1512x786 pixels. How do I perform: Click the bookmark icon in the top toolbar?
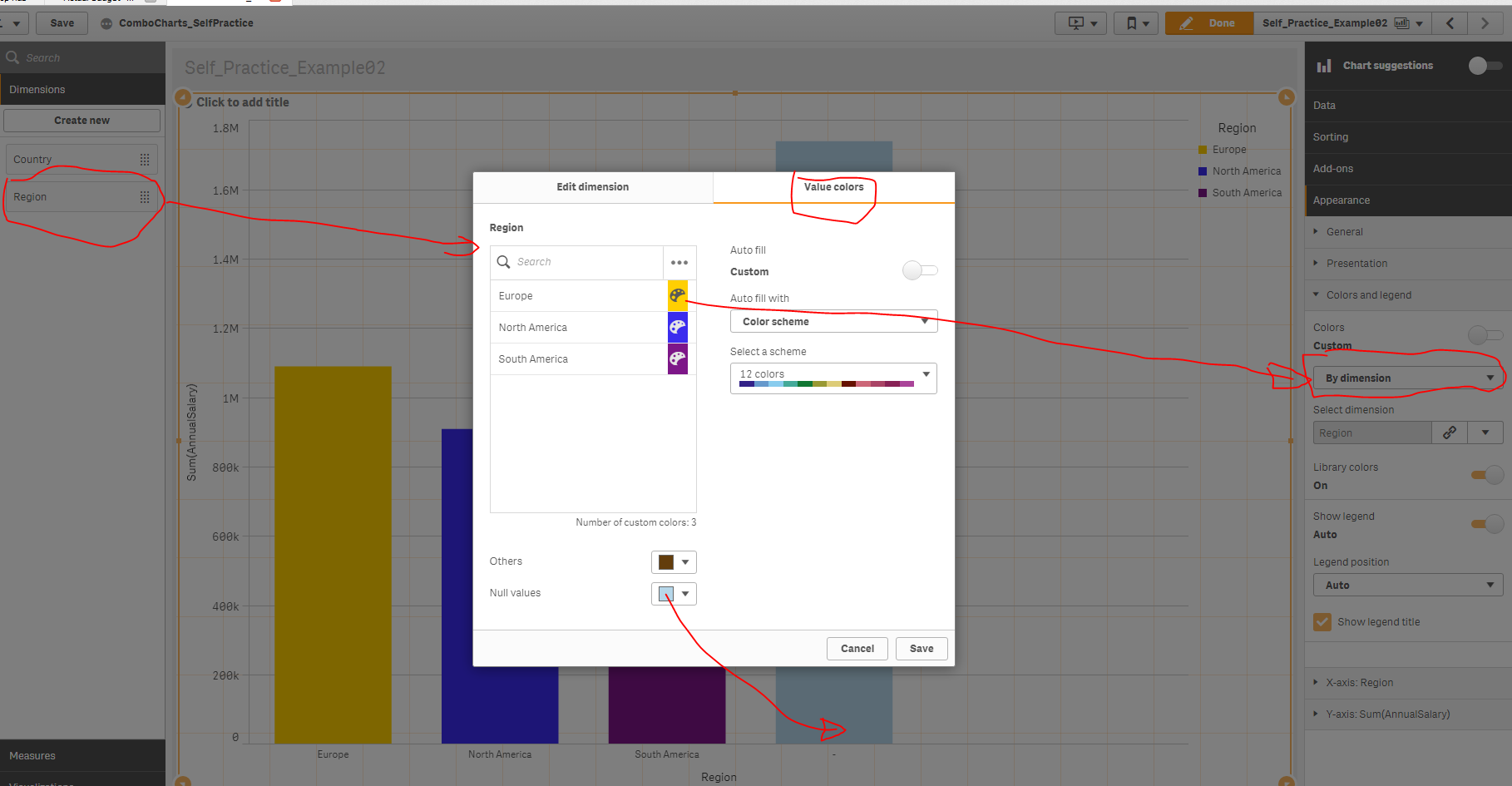point(1131,22)
